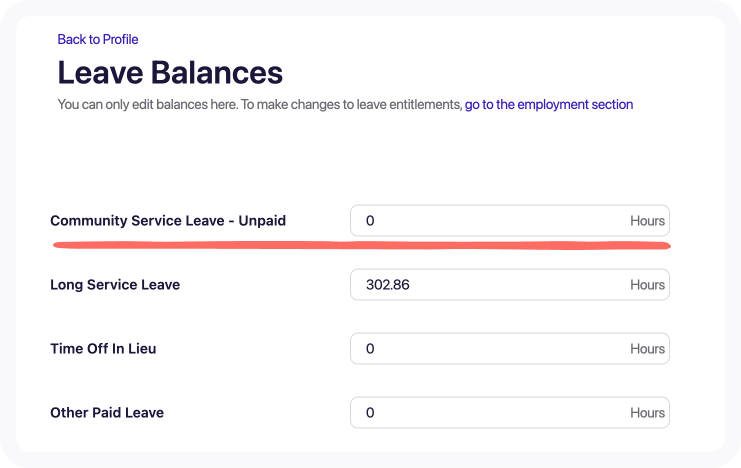This screenshot has width=741, height=468.
Task: Click the 'You can only edit balances here' text
Action: click(148, 104)
